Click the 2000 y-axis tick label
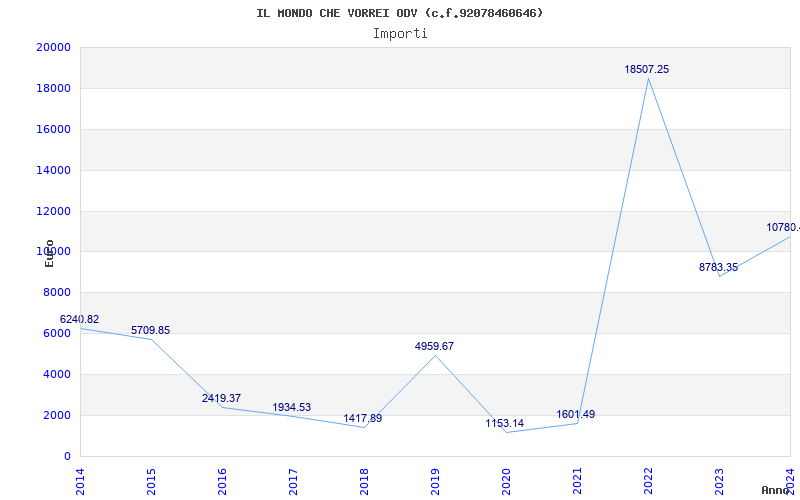This screenshot has height=500, width=800. click(x=57, y=415)
